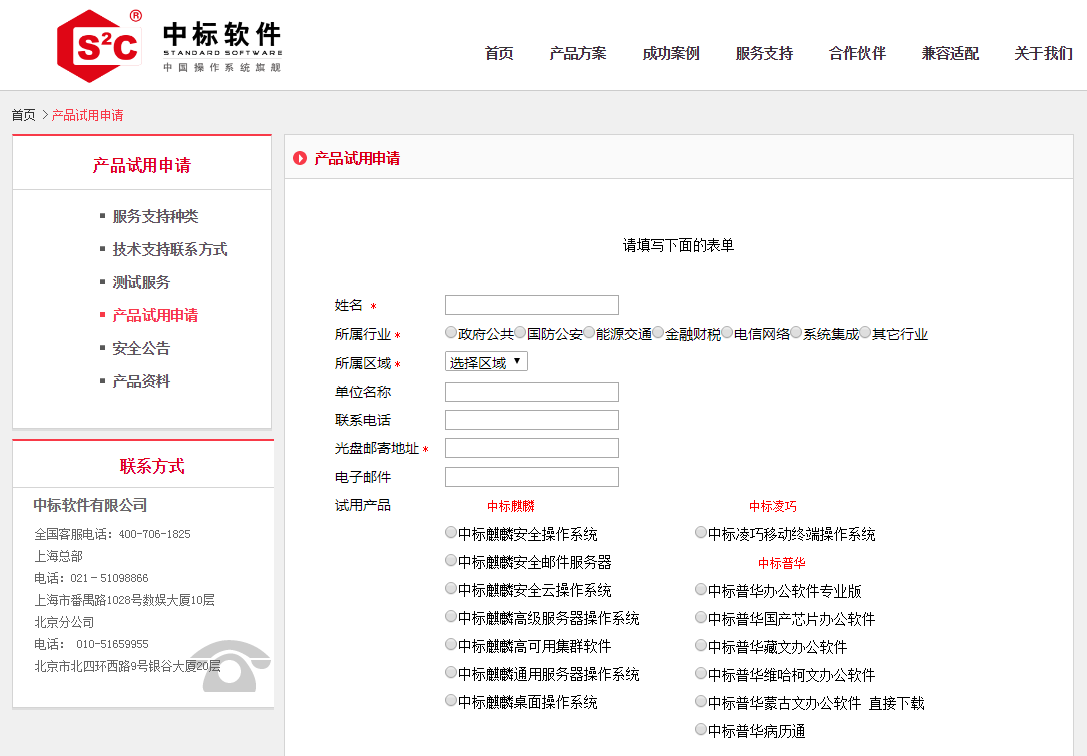Image resolution: width=1087 pixels, height=756 pixels.
Task: Click the 首页 breadcrumb link
Action: pyautogui.click(x=24, y=115)
